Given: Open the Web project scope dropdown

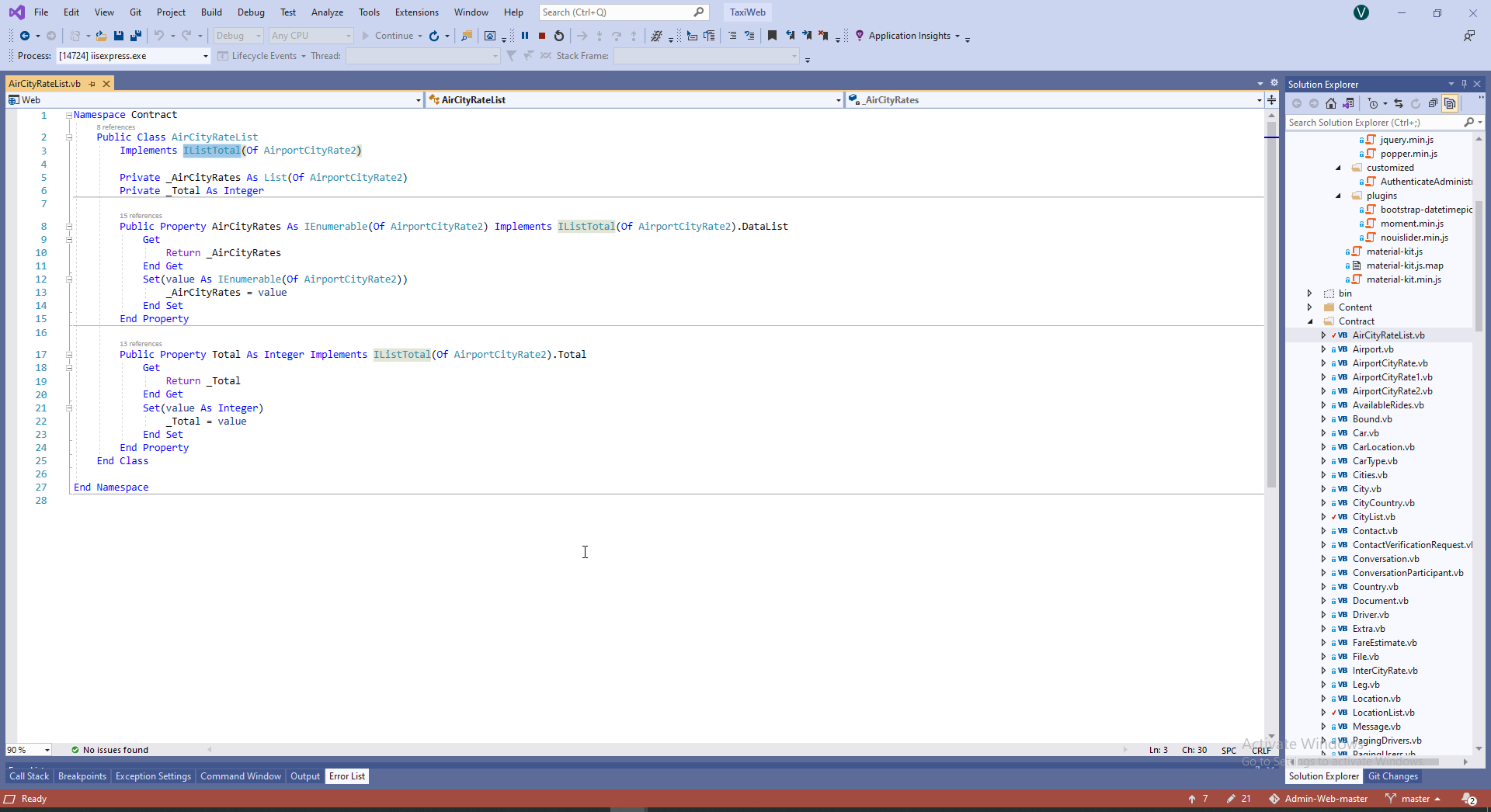Looking at the screenshot, I should pyautogui.click(x=418, y=100).
